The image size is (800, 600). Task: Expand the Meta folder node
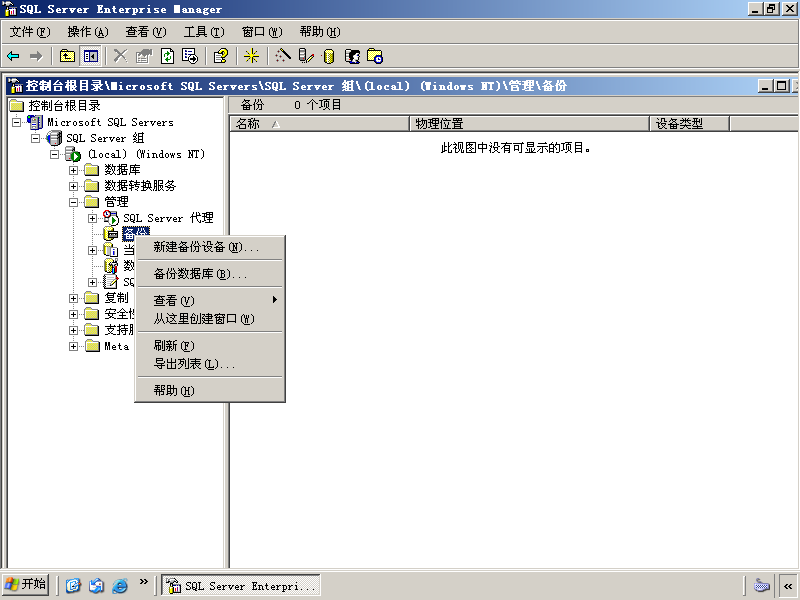pyautogui.click(x=73, y=346)
